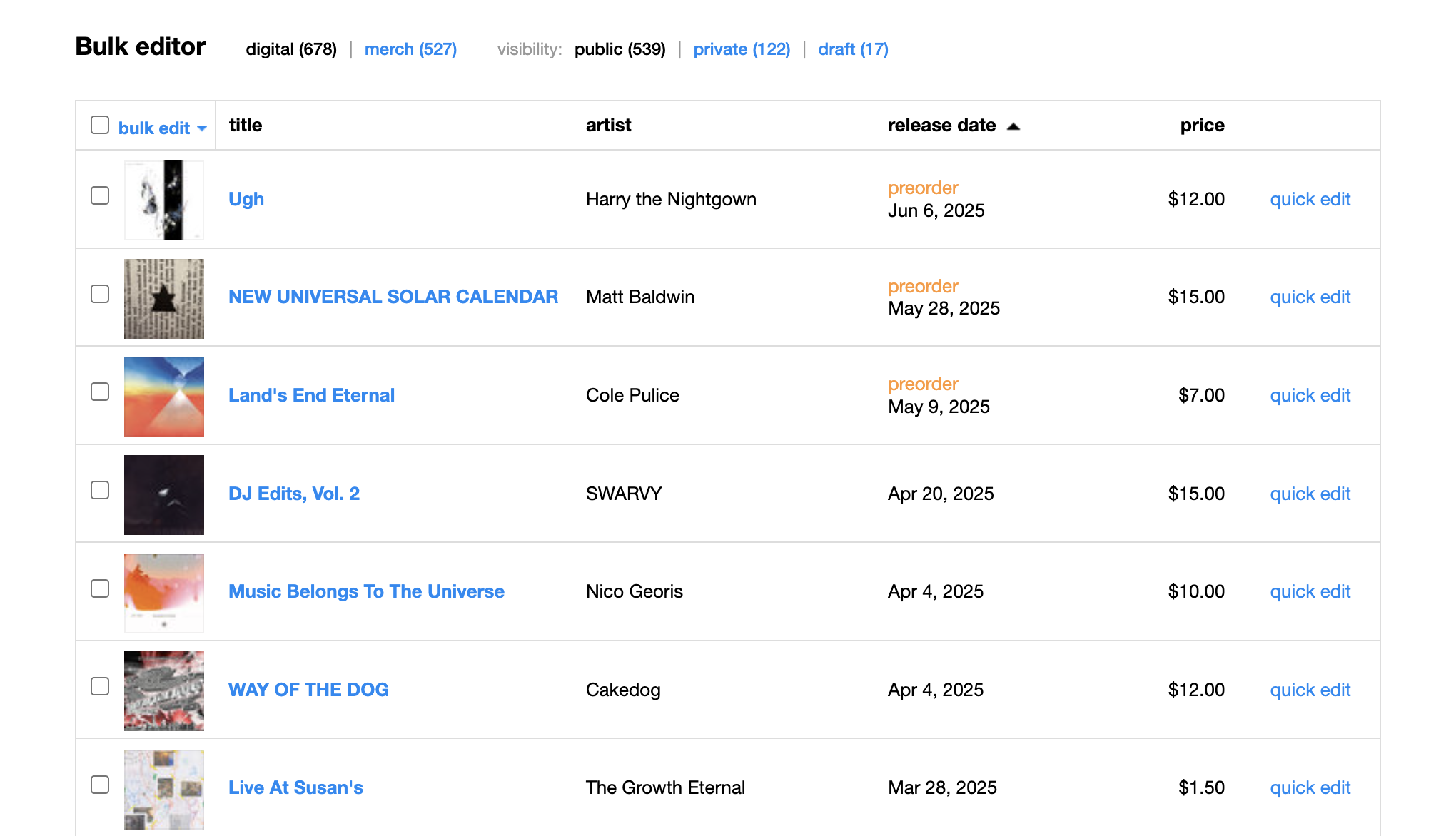1456x836 pixels.
Task: Sort by the title column header
Action: coord(246,125)
